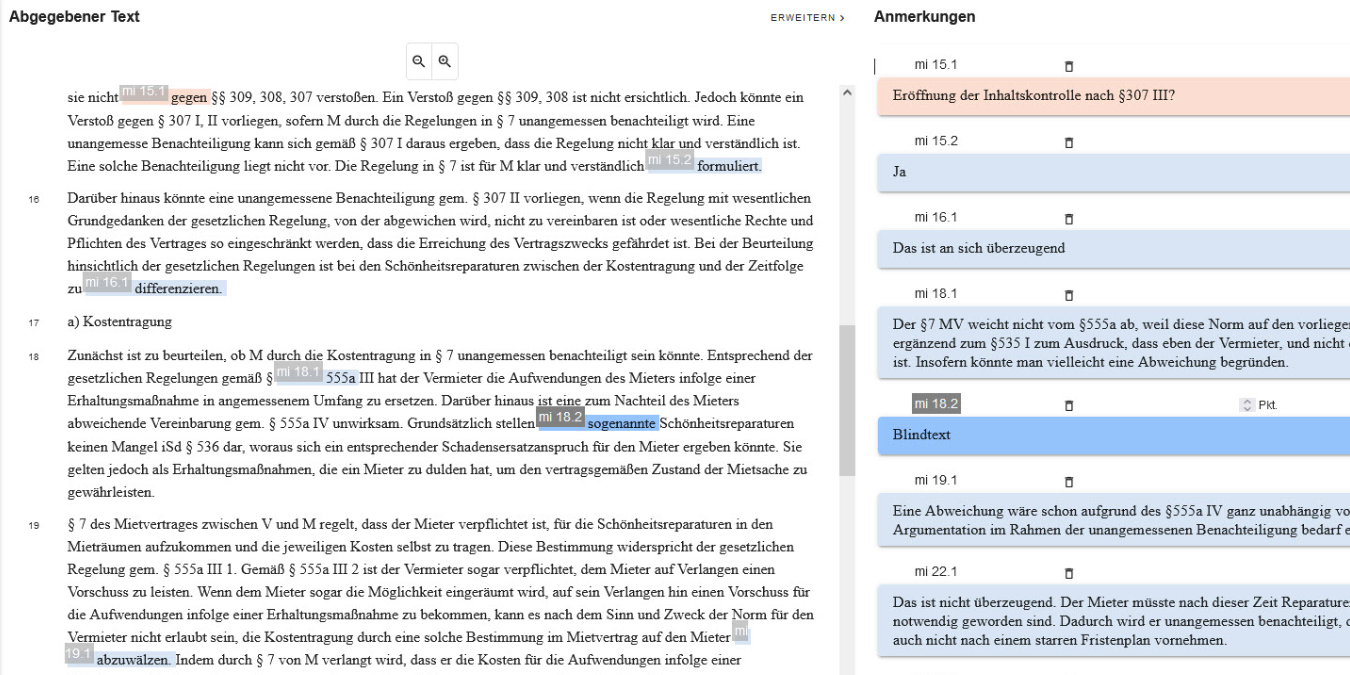1350x675 pixels.
Task: Click the mi 18.1 marker before 555a
Action: [298, 373]
